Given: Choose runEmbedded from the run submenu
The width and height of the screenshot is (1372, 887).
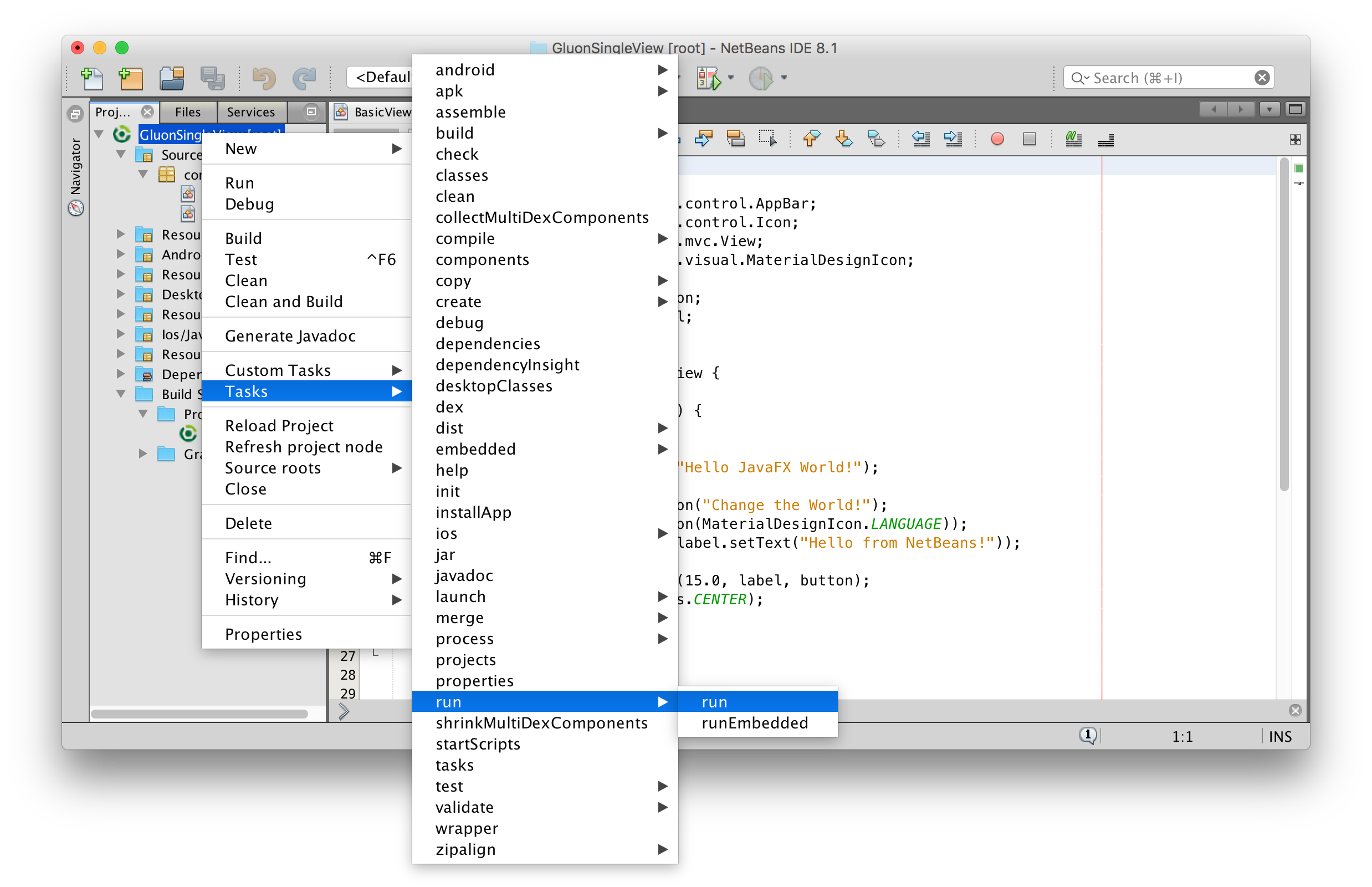Looking at the screenshot, I should pos(757,723).
